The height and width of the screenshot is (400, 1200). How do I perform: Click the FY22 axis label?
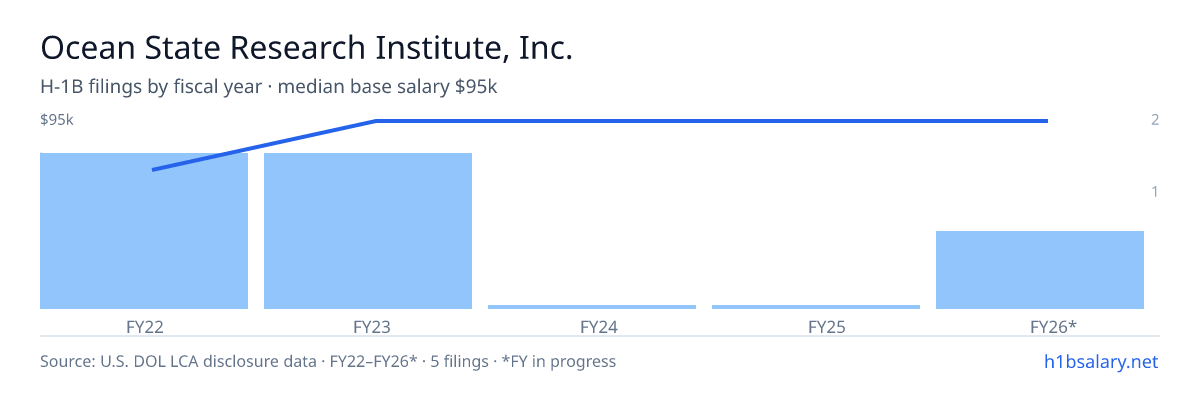(x=144, y=327)
